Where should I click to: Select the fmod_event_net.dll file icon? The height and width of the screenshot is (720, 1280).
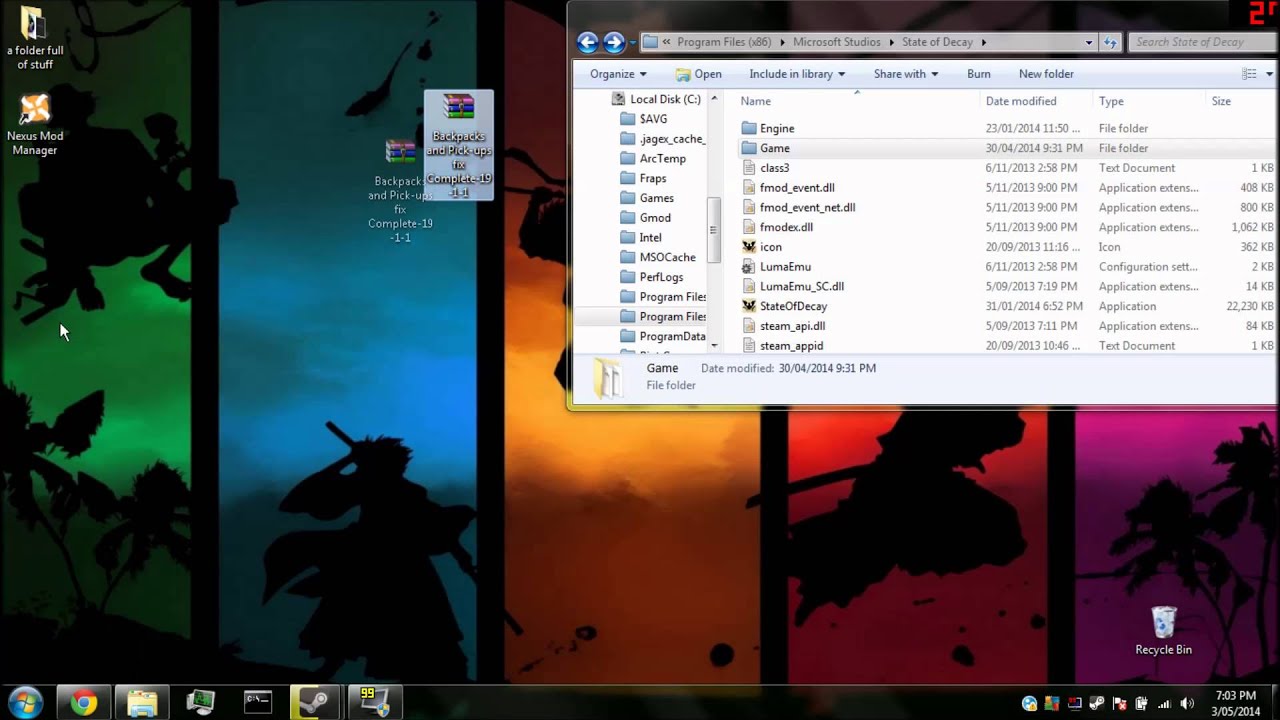click(x=749, y=207)
